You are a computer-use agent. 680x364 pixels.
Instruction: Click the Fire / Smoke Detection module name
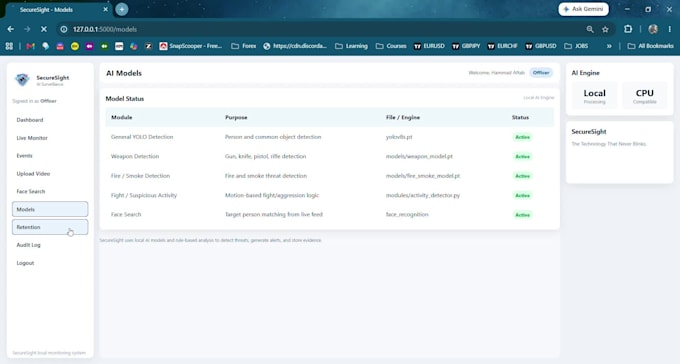click(x=140, y=176)
